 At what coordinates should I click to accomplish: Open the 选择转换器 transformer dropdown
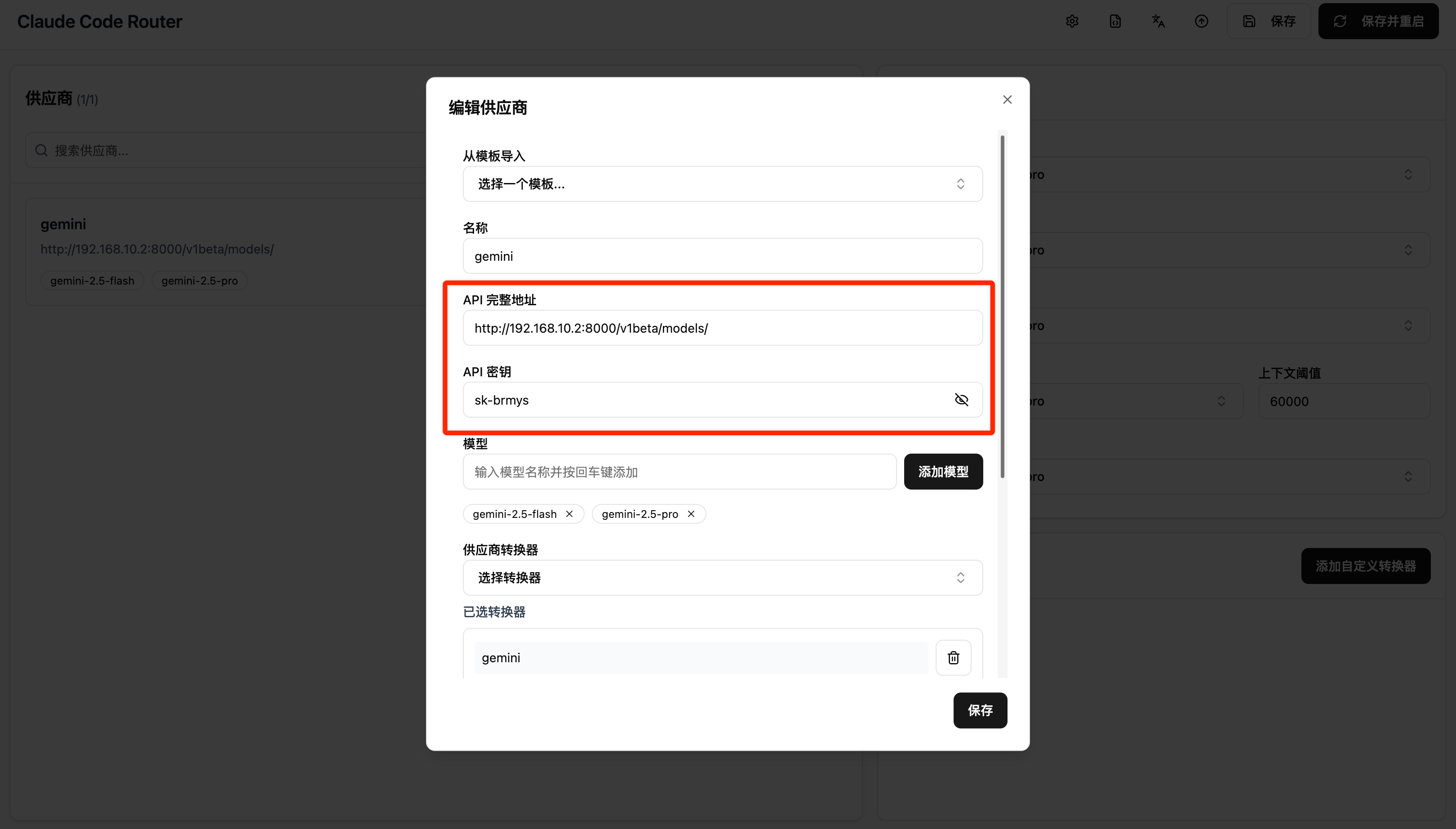coord(723,578)
